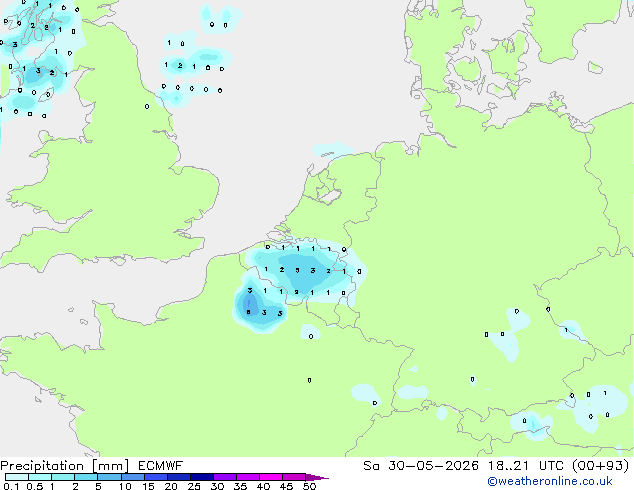Click the '50' legend scale label
Screen dimensions: 634x490
[x=309, y=486]
